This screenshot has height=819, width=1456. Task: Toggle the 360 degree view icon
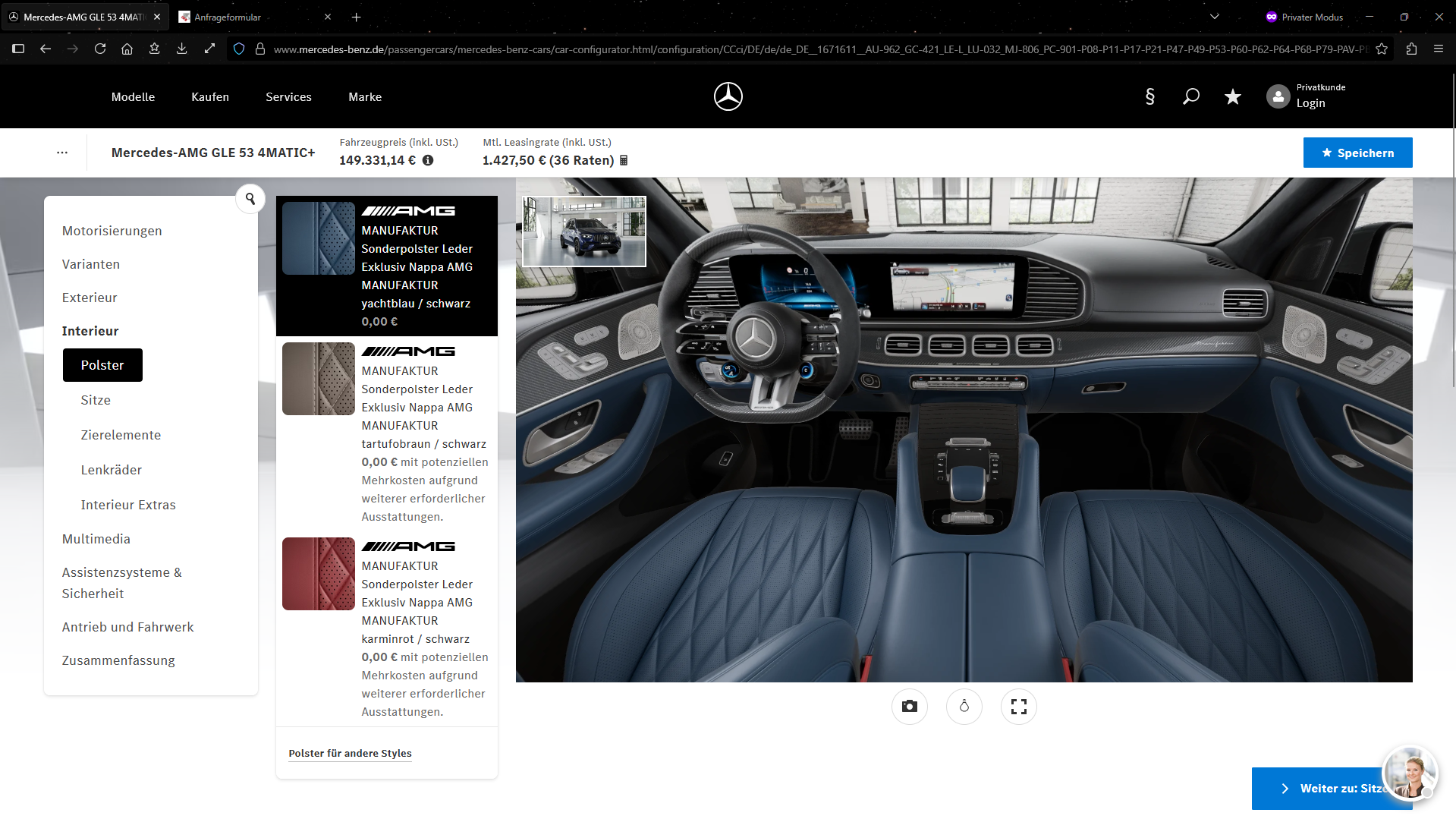pos(964,707)
